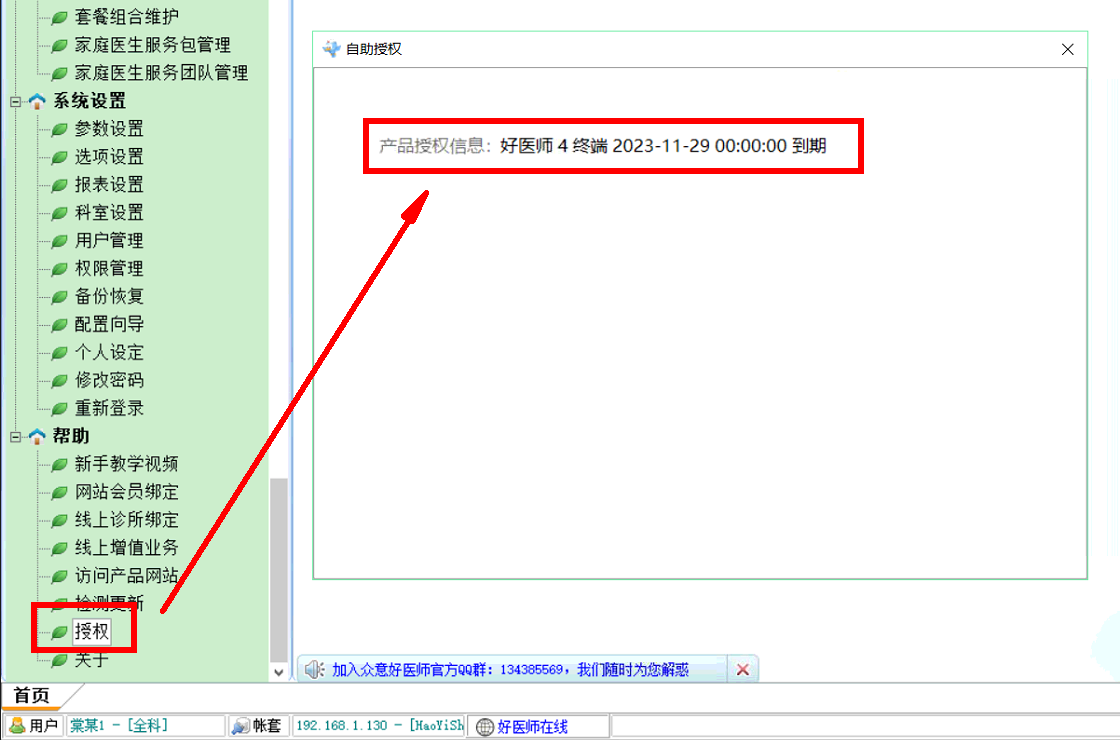The image size is (1120, 740).
Task: Open 选项设置
Action: (x=109, y=156)
